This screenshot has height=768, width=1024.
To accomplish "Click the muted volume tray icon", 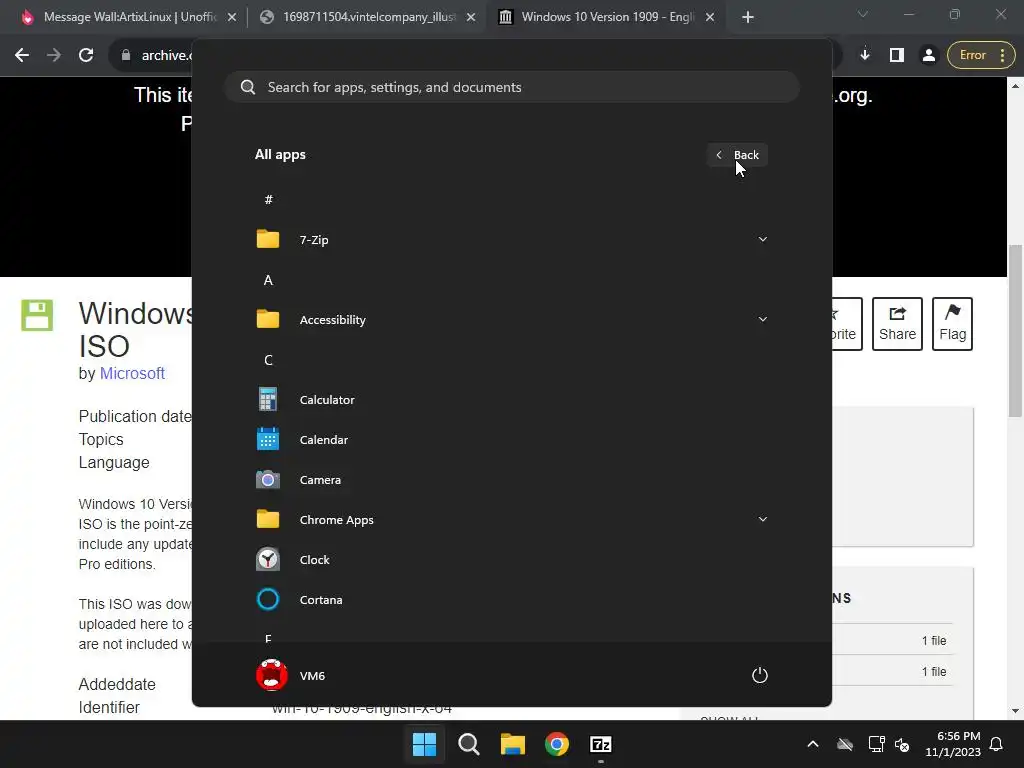I will click(903, 744).
